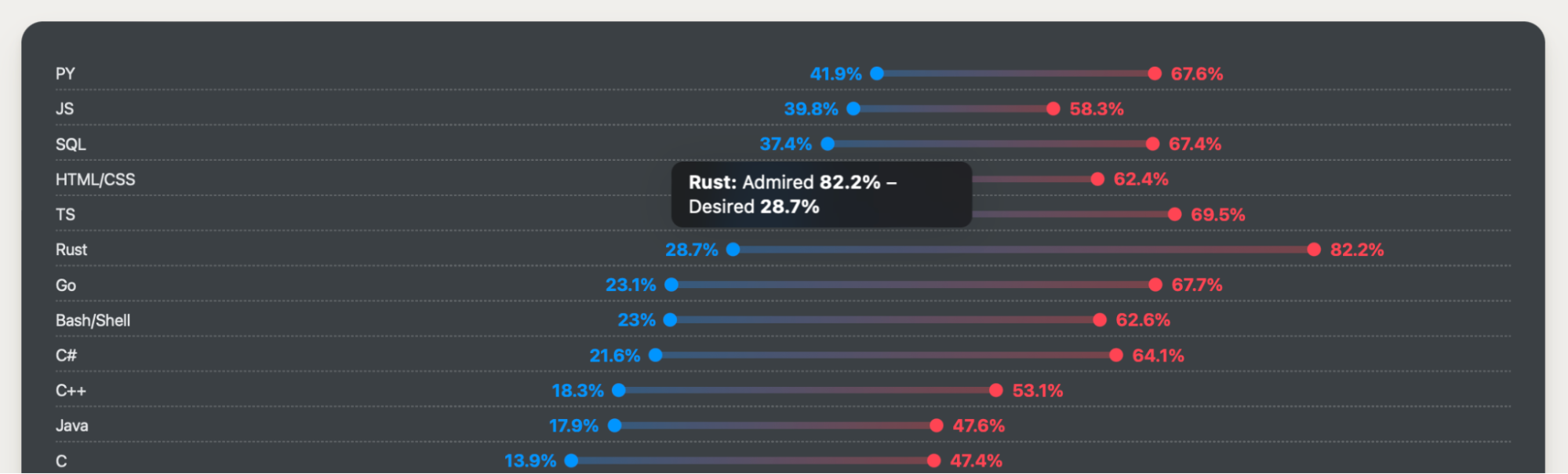Select Rust's blue desired dot at 28.7%
This screenshot has height=474, width=1568.
click(x=733, y=250)
